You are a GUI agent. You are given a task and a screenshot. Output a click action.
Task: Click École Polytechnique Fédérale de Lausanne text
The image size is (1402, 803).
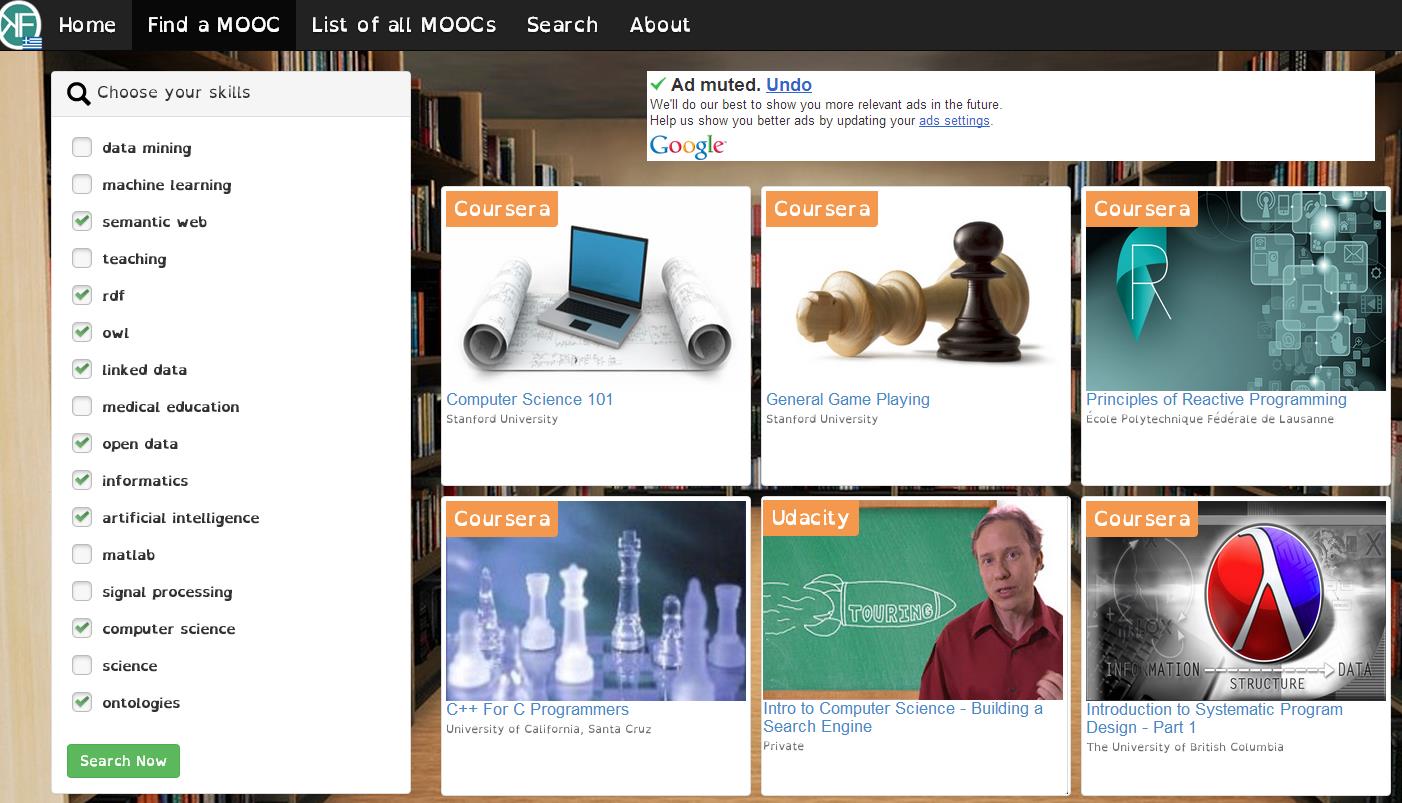click(x=1210, y=419)
